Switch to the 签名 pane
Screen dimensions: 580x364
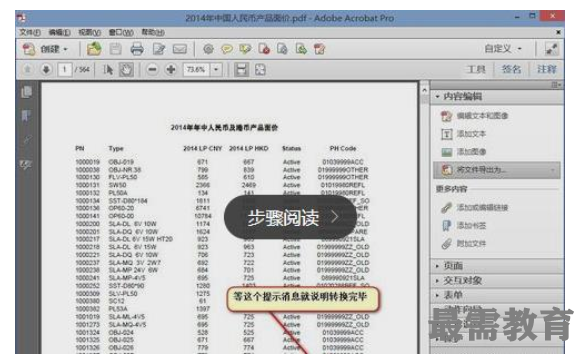(x=512, y=69)
